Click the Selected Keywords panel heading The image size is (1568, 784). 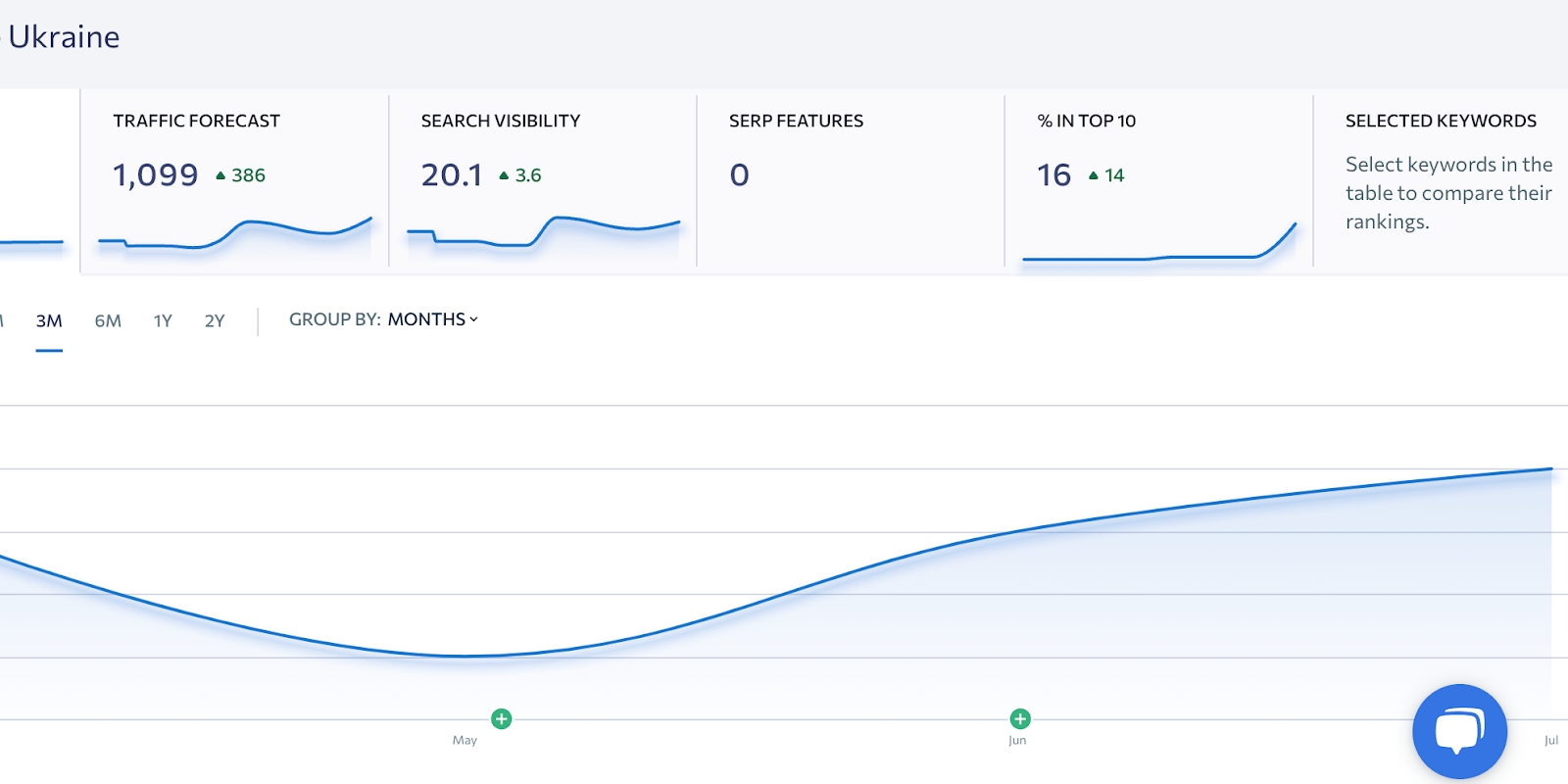point(1441,121)
